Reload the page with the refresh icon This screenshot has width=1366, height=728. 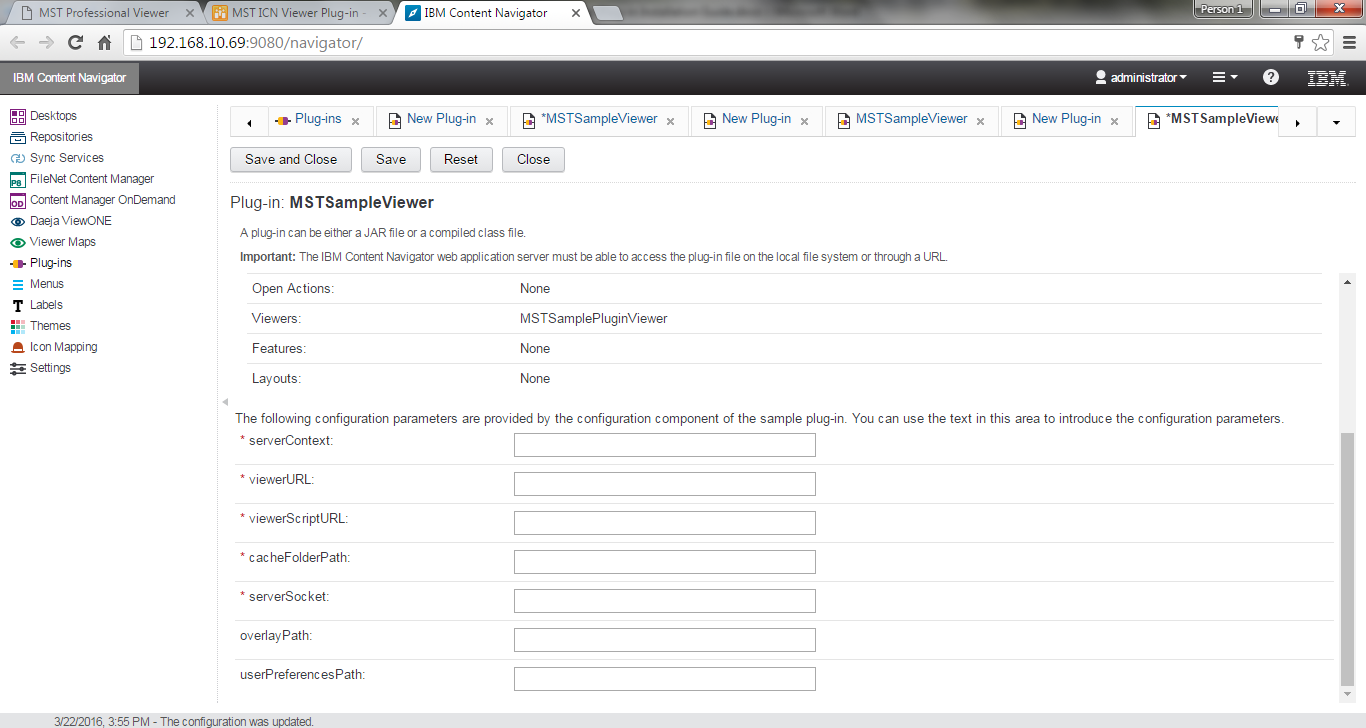click(75, 43)
